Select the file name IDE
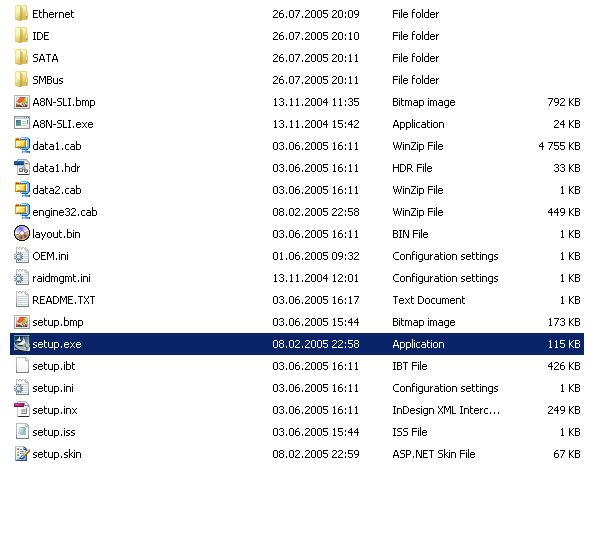This screenshot has width=607, height=541. click(x=41, y=36)
